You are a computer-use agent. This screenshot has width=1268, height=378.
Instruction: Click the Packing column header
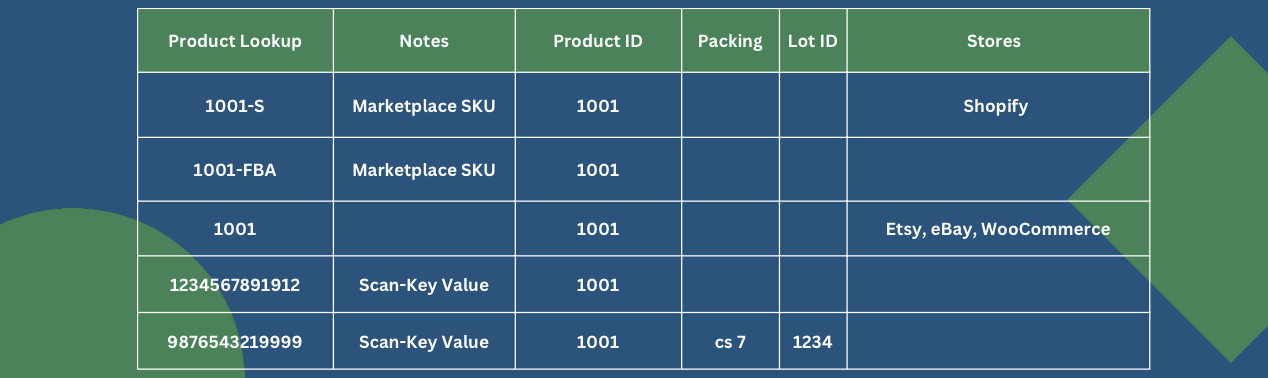pos(730,41)
